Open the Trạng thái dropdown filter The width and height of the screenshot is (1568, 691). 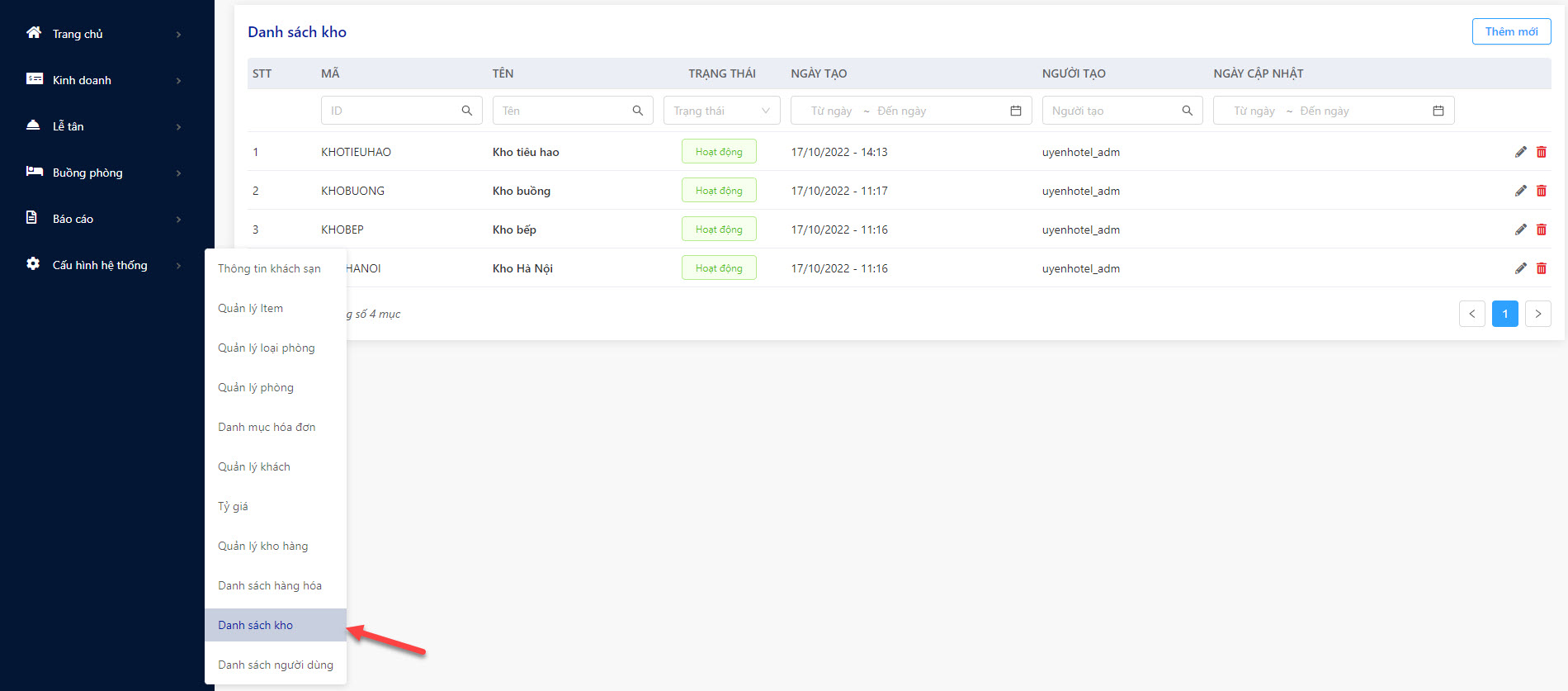tap(722, 111)
